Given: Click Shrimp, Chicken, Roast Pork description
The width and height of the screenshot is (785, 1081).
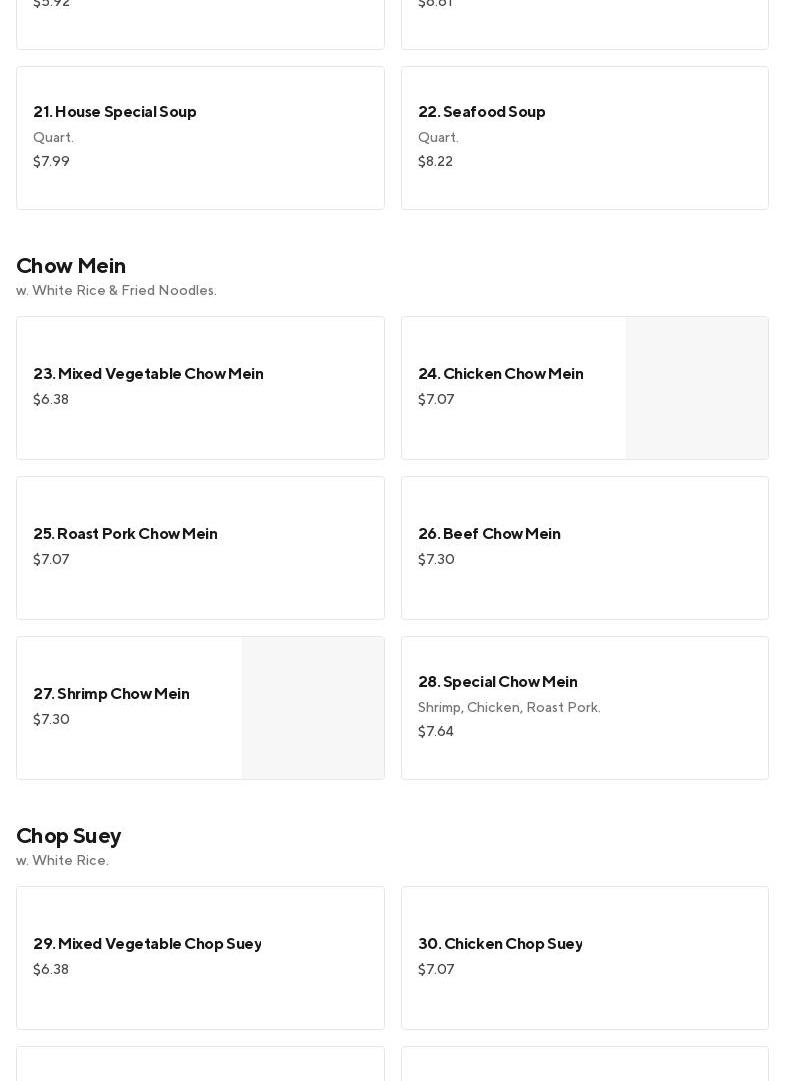Looking at the screenshot, I should (509, 708).
